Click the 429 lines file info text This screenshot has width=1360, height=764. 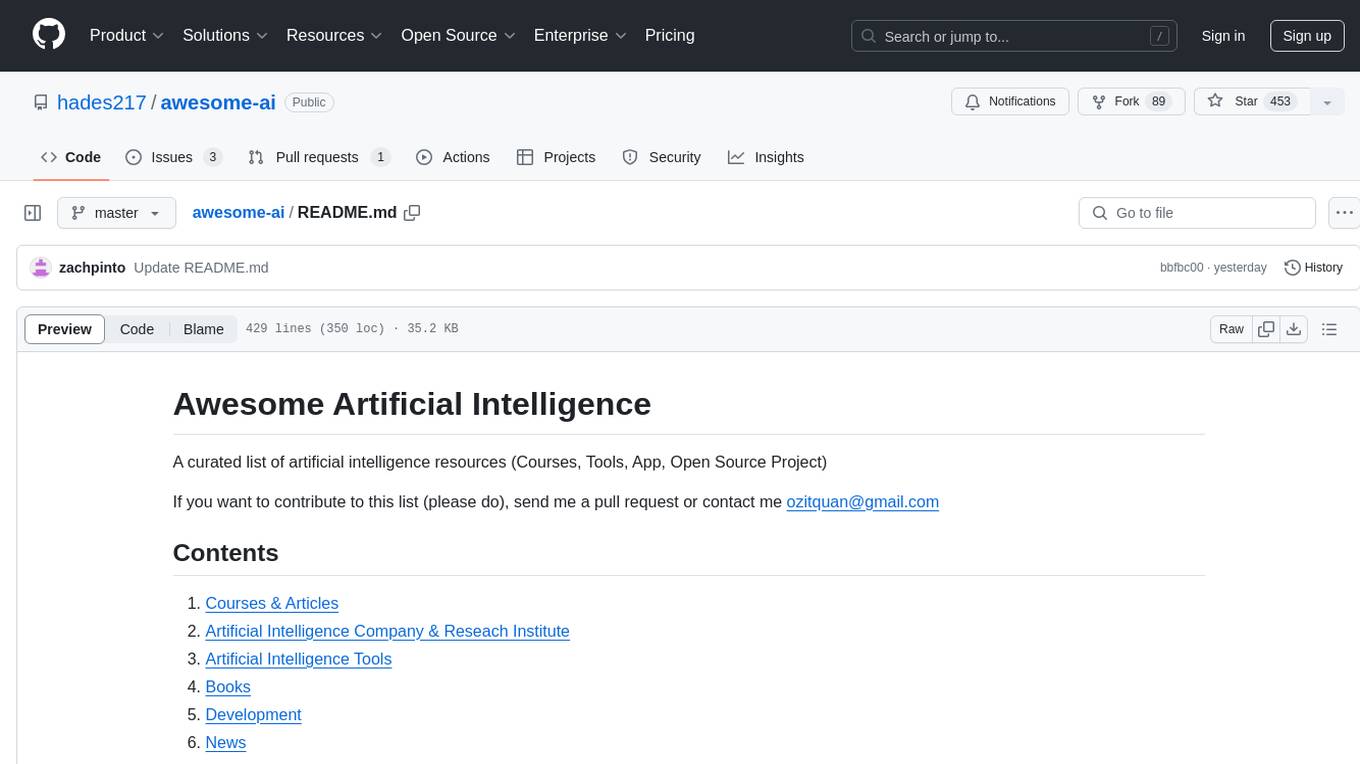352,329
